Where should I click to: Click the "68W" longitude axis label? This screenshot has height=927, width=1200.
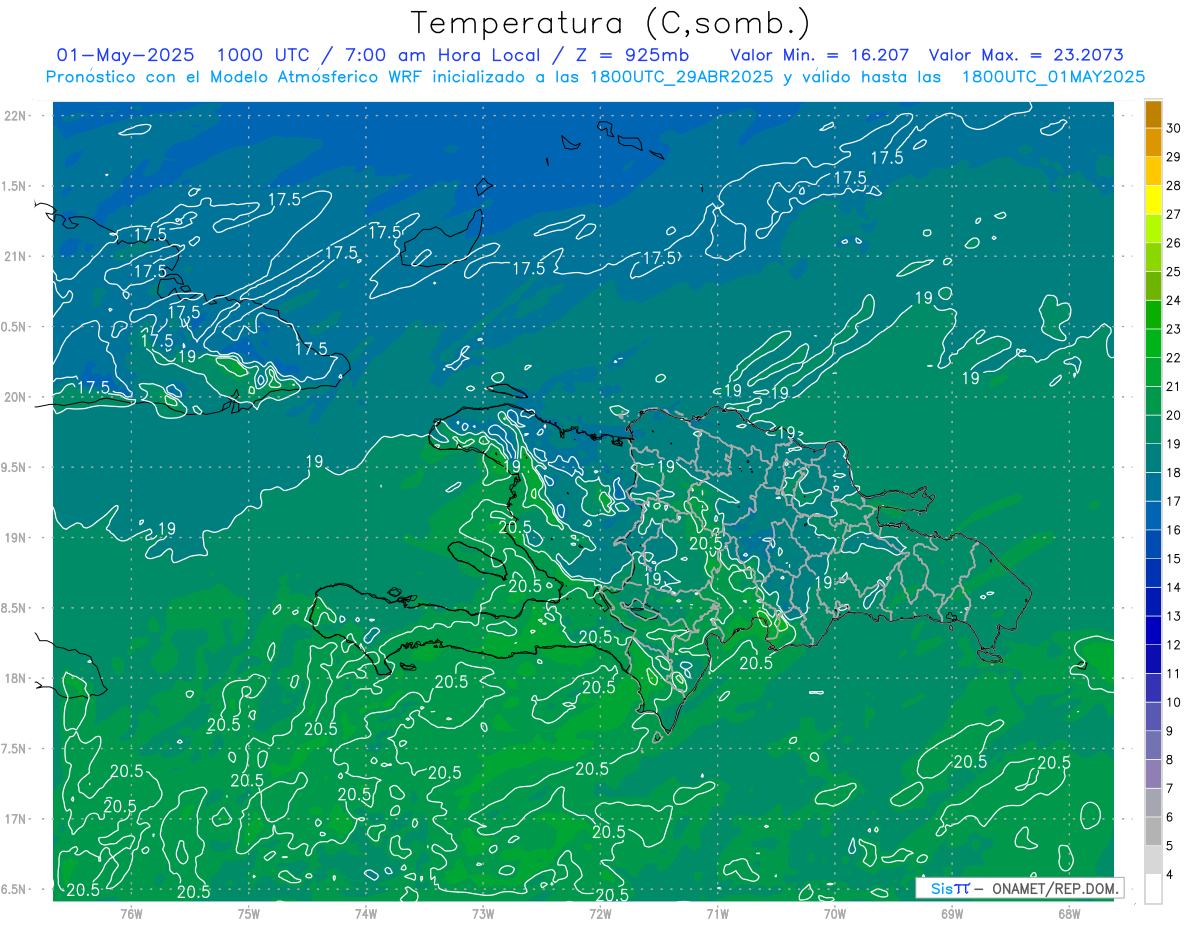[1069, 914]
